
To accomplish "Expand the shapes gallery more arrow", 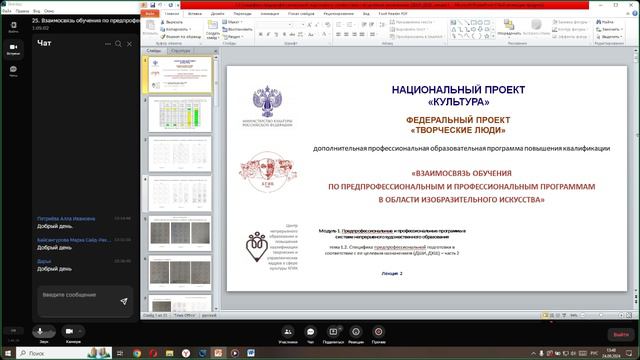I will [493, 36].
